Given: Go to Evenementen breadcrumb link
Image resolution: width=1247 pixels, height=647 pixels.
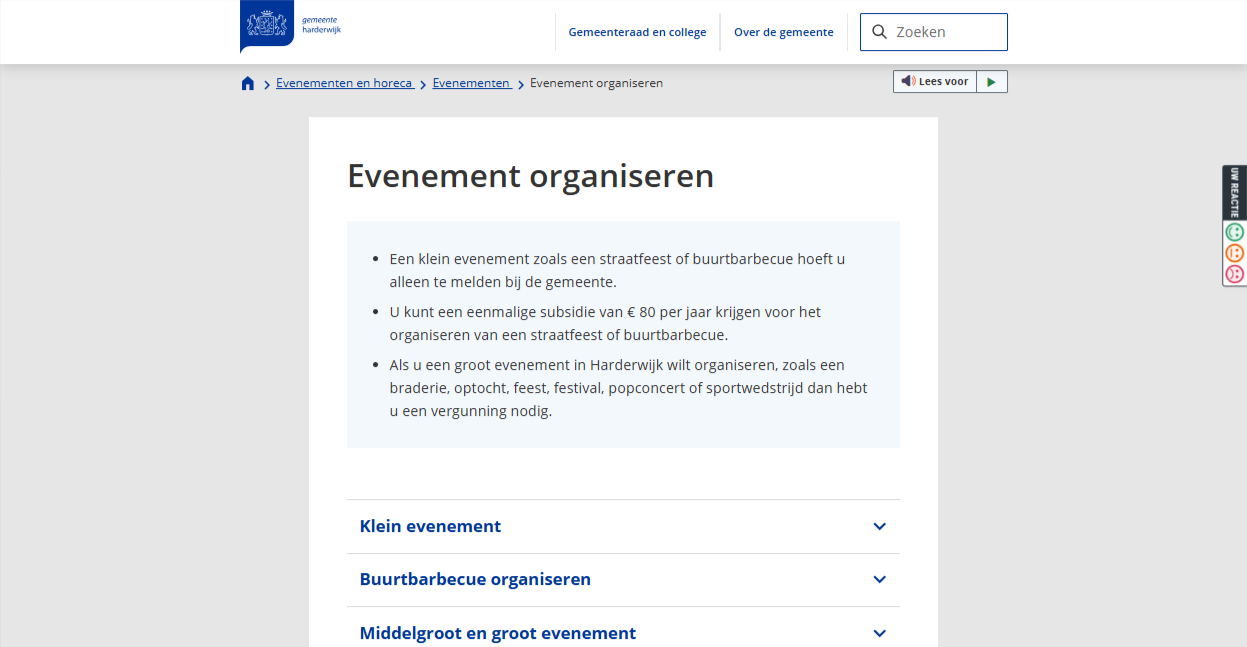Looking at the screenshot, I should [472, 83].
